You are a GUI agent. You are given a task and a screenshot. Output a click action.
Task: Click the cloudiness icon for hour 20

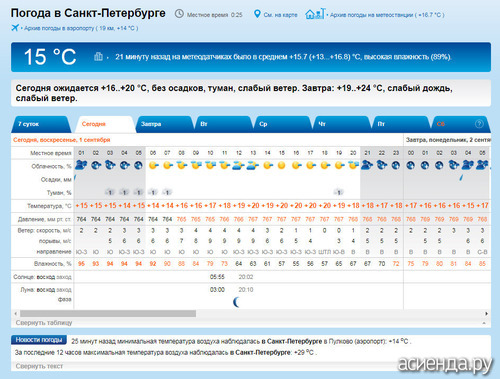point(353,165)
